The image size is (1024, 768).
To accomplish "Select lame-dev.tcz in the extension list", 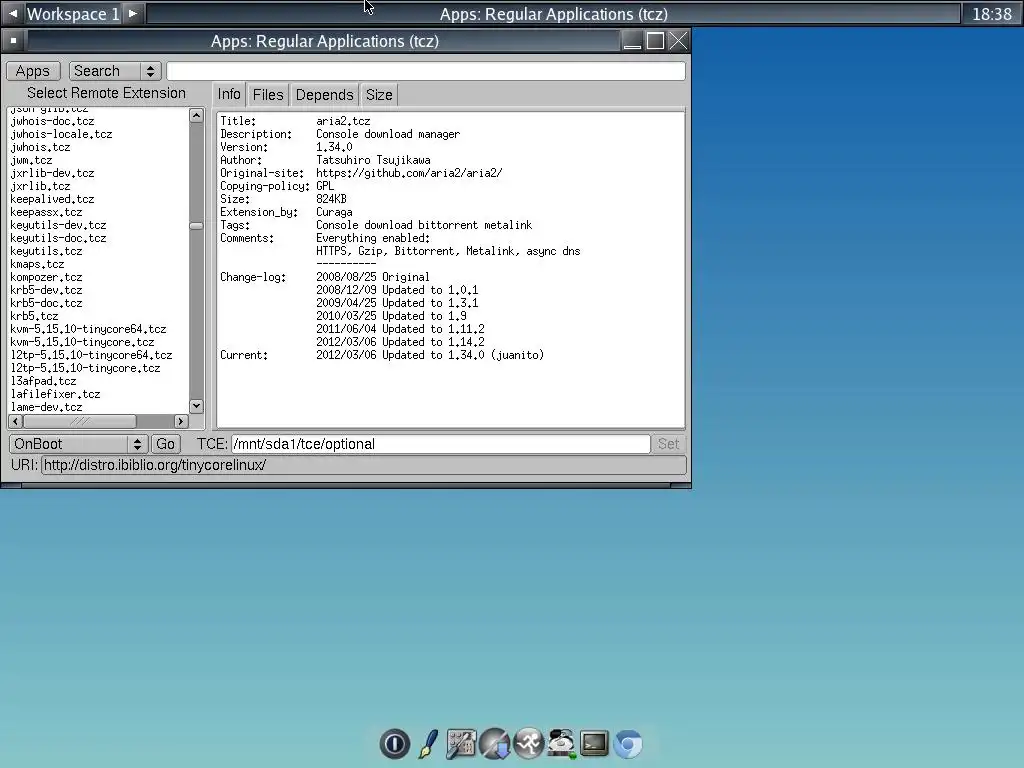I will point(46,407).
